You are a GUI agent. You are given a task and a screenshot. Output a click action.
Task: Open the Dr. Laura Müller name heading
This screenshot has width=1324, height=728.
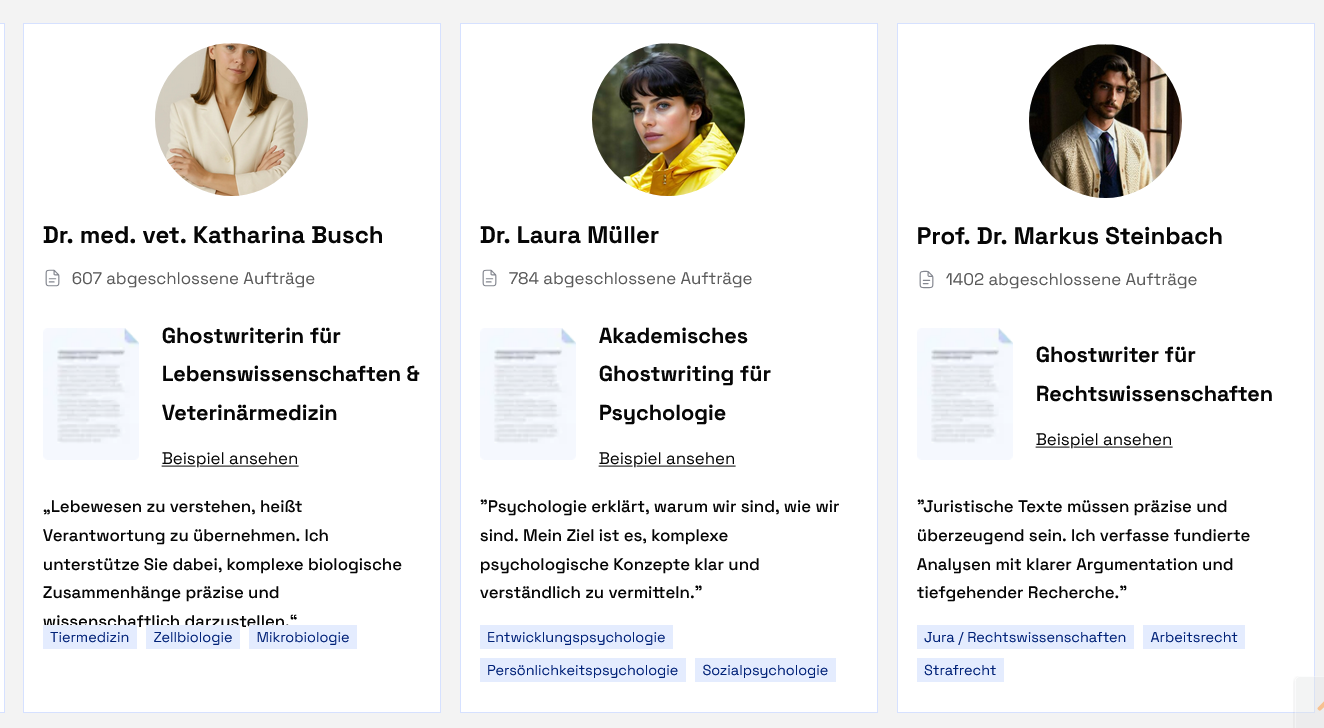[x=569, y=235]
